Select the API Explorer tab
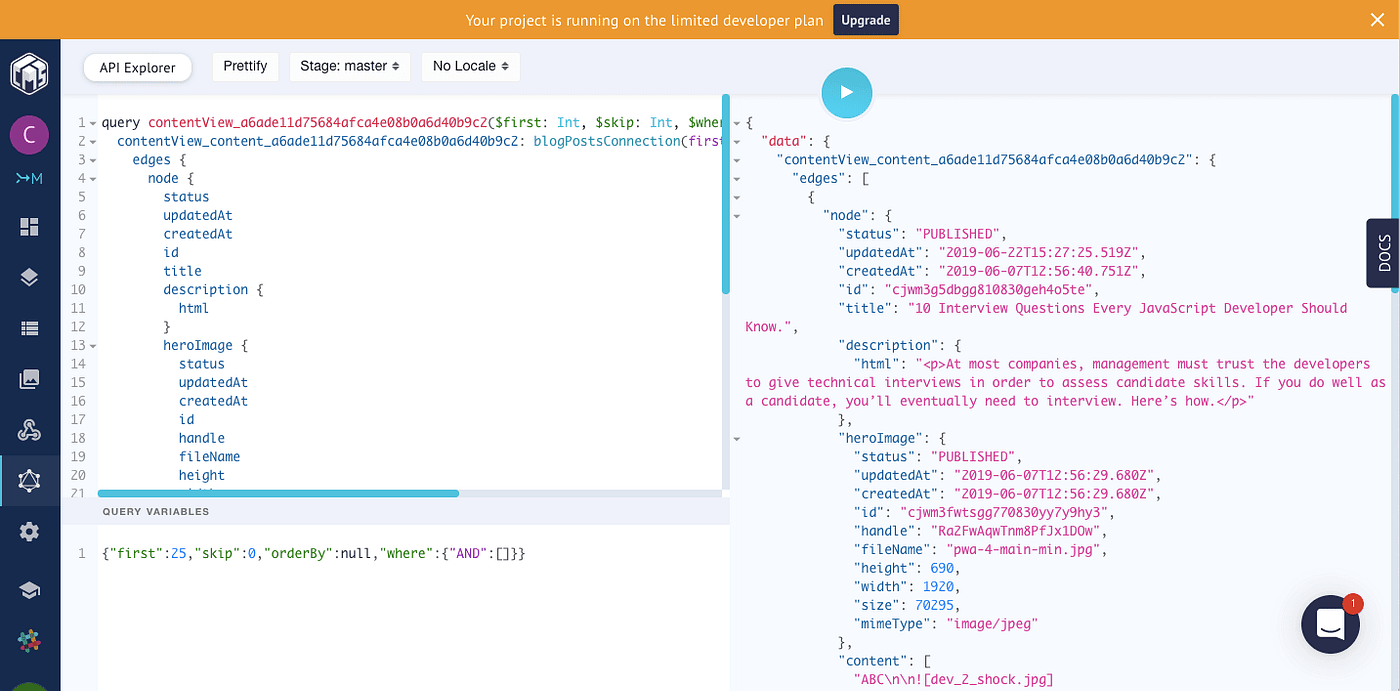This screenshot has height=691, width=1400. [x=137, y=67]
